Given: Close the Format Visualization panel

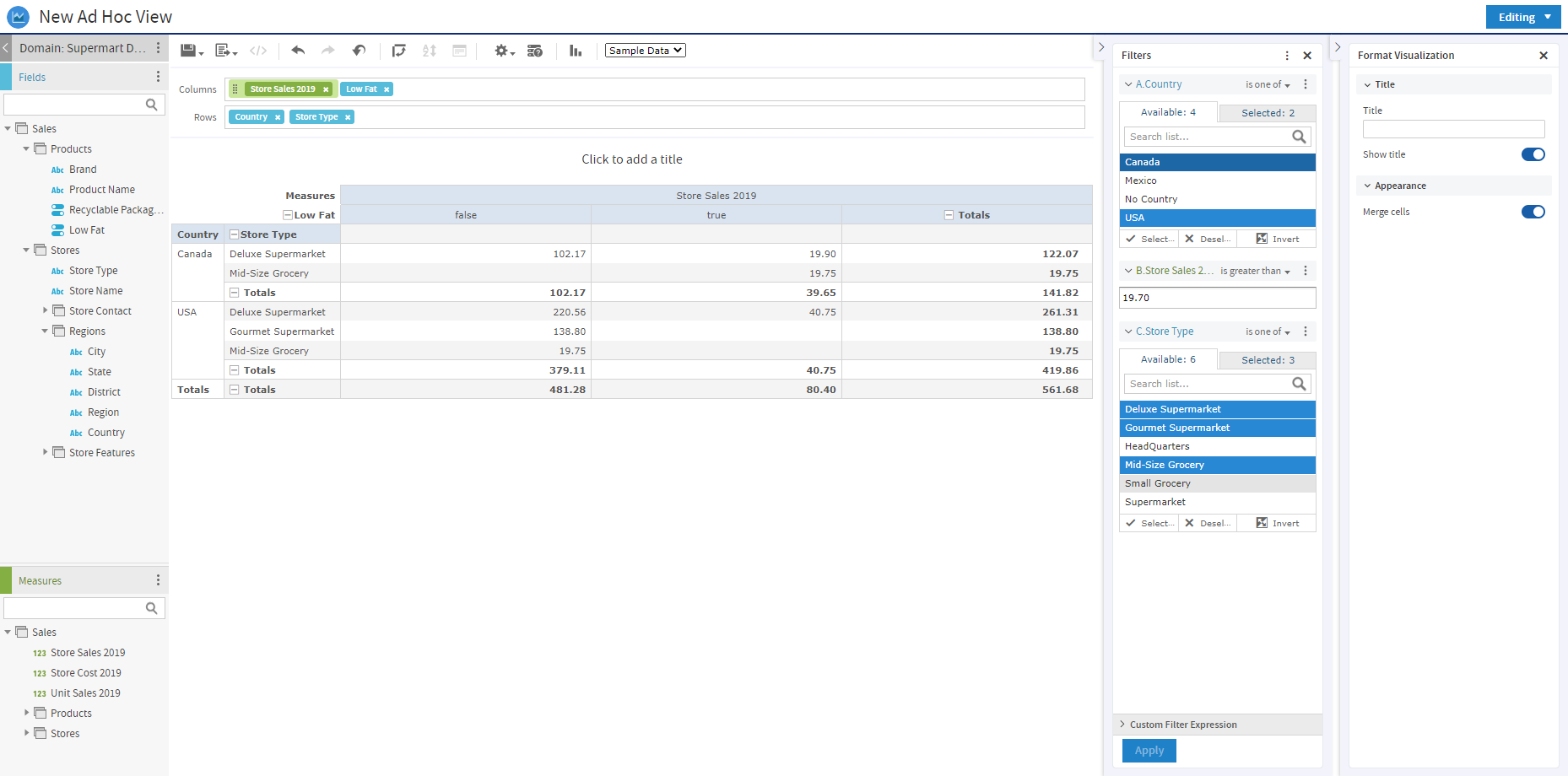Looking at the screenshot, I should 1544,56.
